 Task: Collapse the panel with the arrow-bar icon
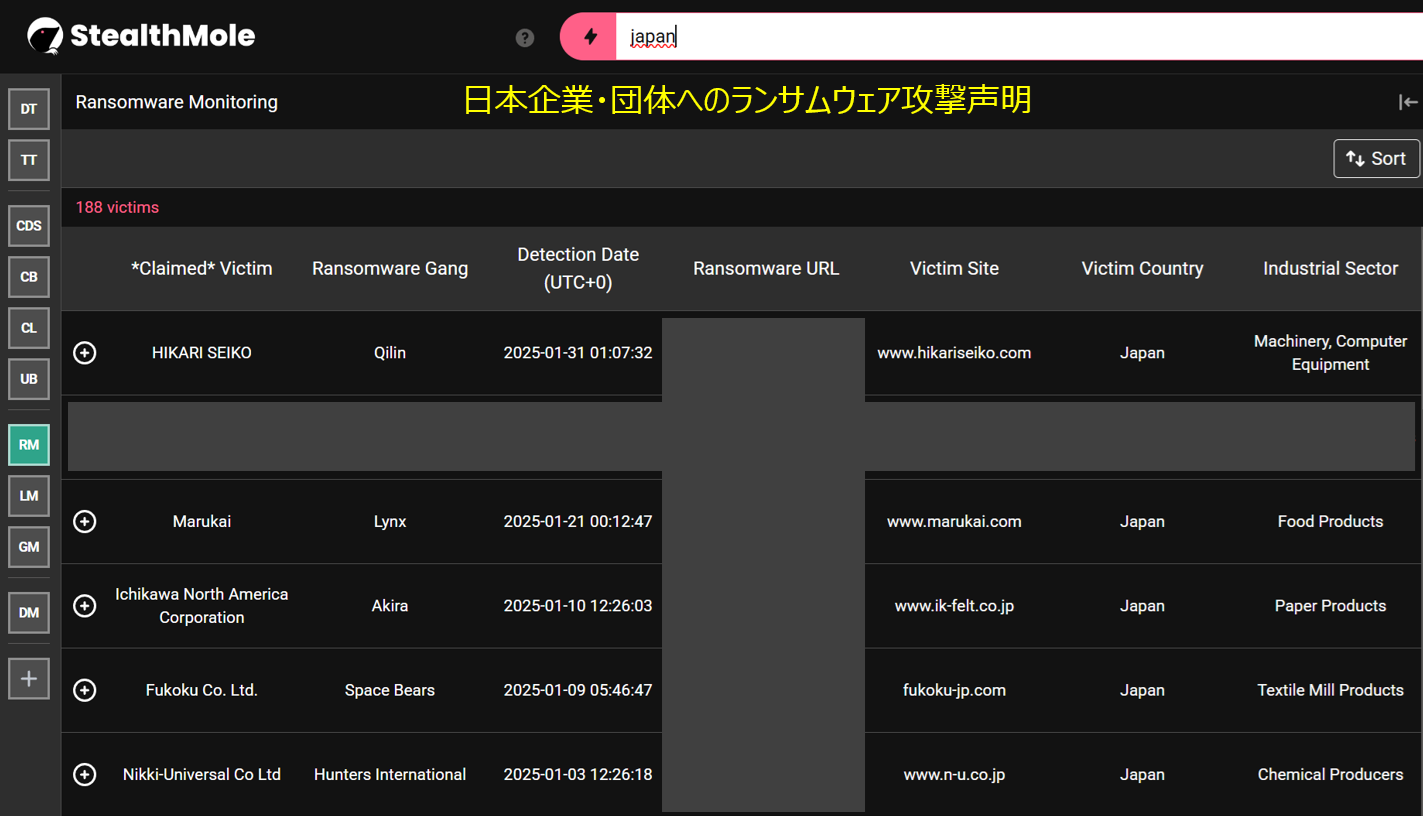(1408, 102)
